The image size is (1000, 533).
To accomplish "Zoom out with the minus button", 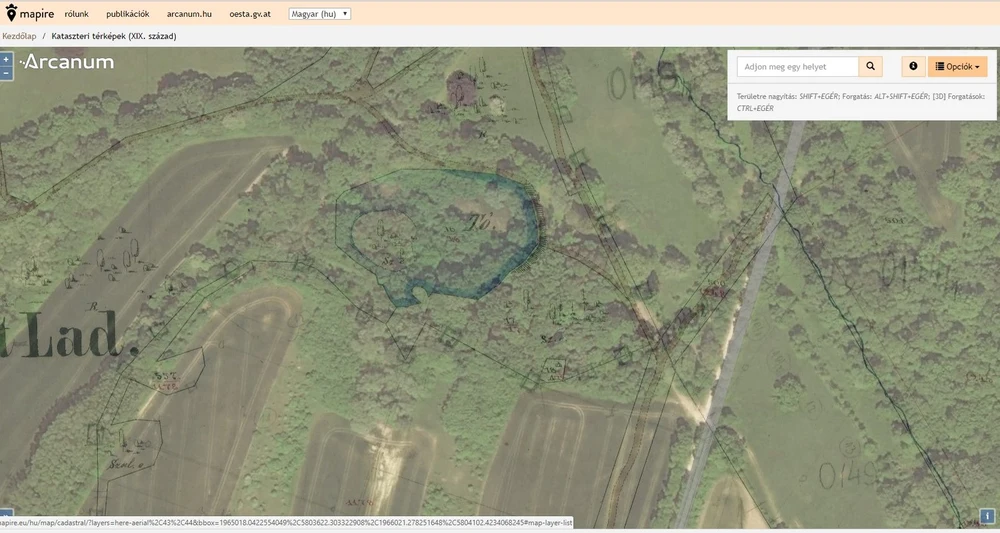I will coord(6,73).
